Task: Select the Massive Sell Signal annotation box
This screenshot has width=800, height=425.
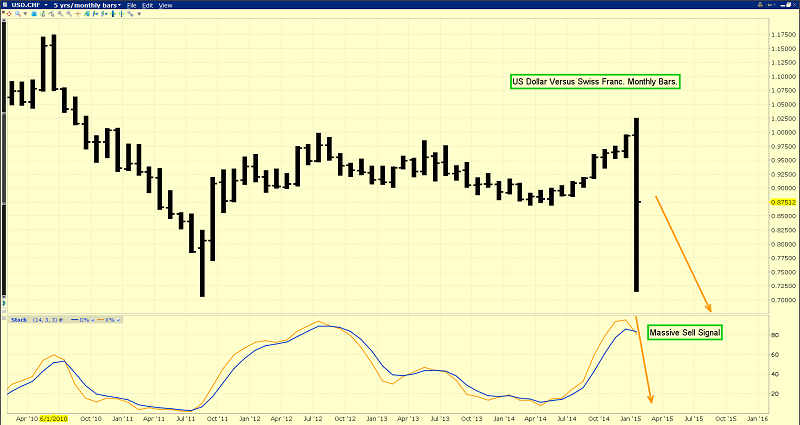Action: (684, 331)
